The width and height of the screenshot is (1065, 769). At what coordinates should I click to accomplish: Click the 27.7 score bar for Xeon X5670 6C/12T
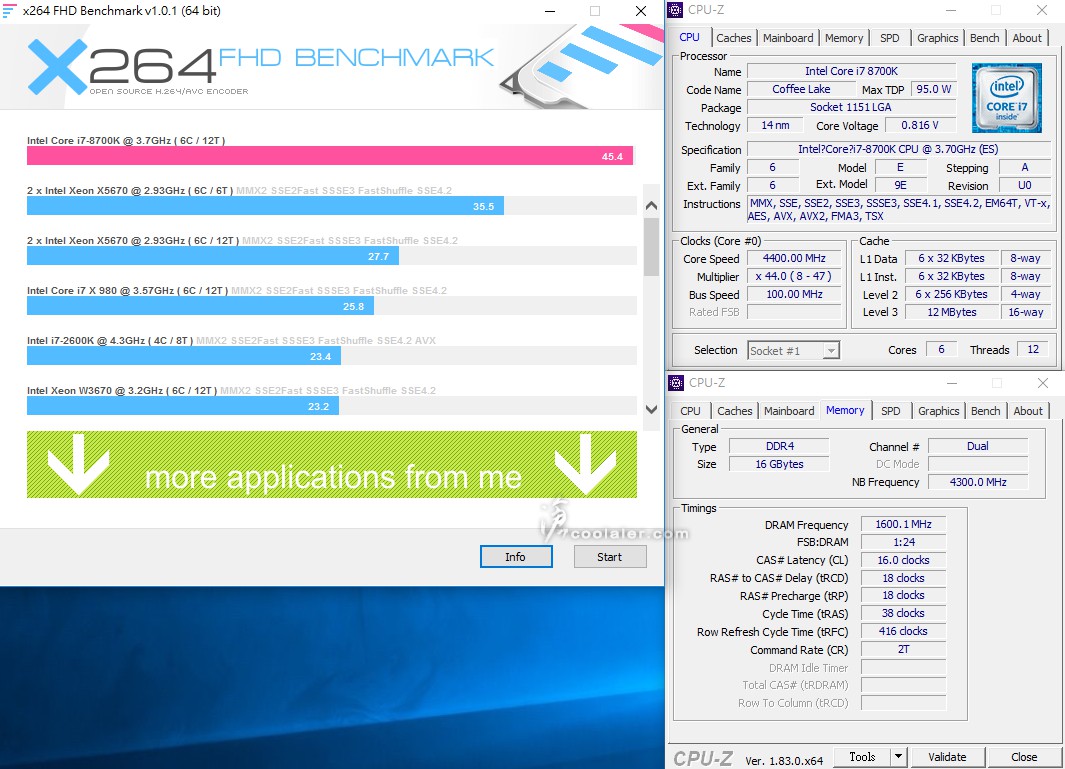click(213, 256)
